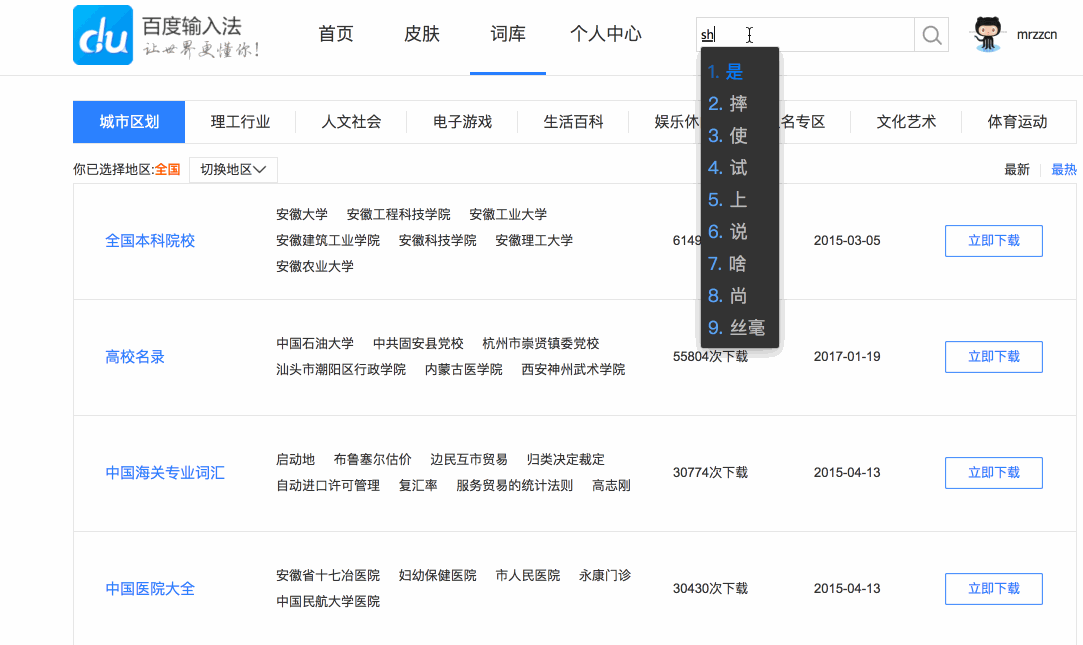Image resolution: width=1083 pixels, height=645 pixels.
Task: Click the 2017-01-19 date for 高校名录
Action: [x=847, y=357]
